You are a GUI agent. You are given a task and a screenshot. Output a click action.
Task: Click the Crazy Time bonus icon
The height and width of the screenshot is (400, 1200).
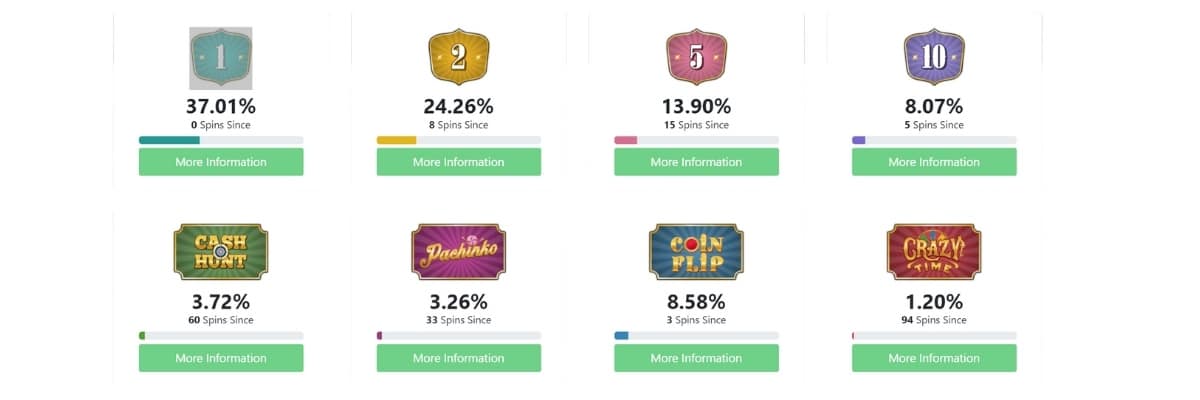pyautogui.click(x=934, y=251)
